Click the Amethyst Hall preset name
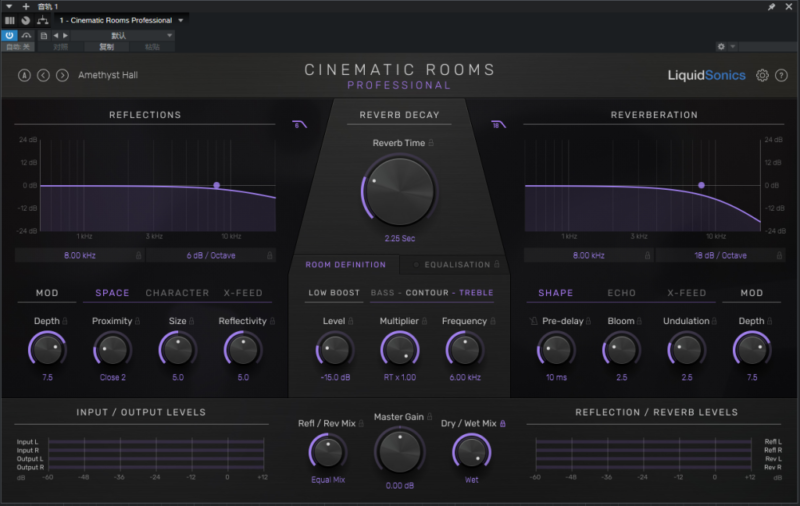This screenshot has height=506, width=800. (106, 75)
